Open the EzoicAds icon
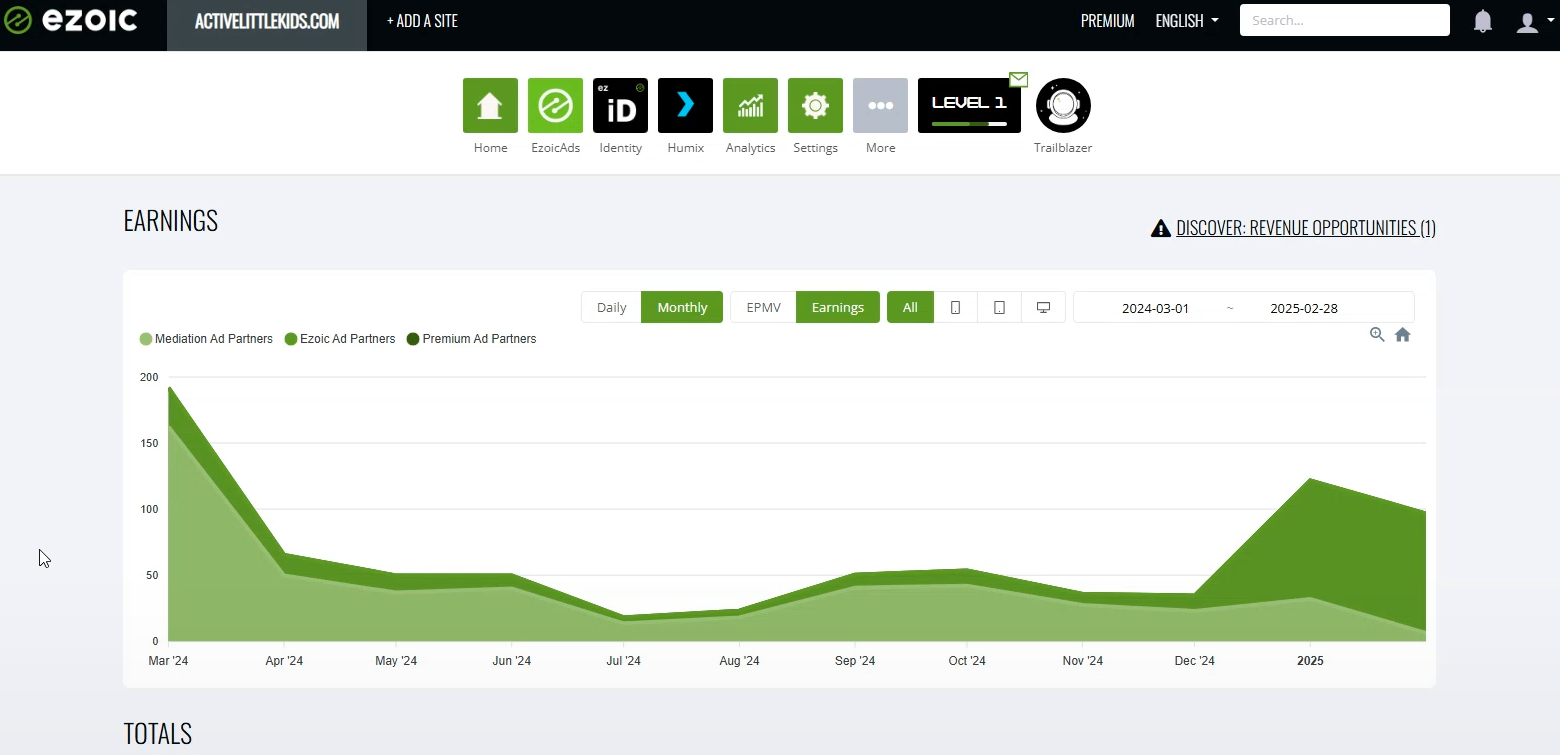Image resolution: width=1560 pixels, height=755 pixels. pyautogui.click(x=555, y=105)
